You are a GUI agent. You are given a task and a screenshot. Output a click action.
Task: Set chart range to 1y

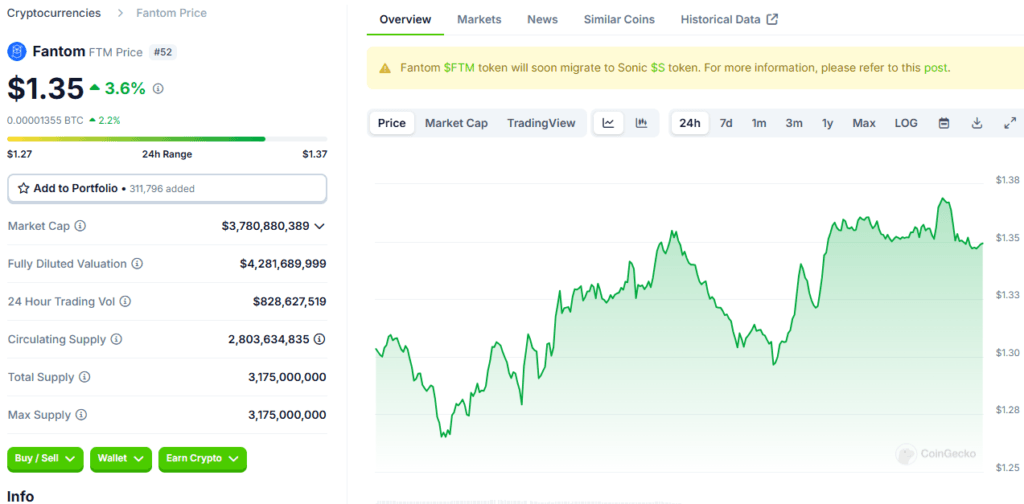point(827,123)
